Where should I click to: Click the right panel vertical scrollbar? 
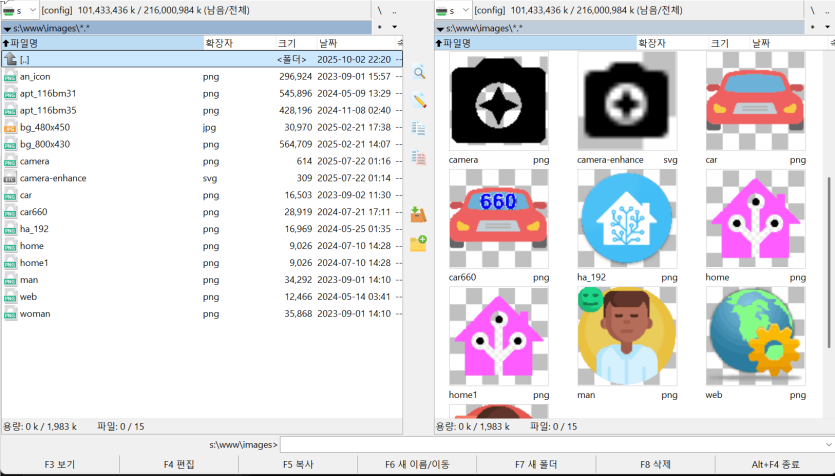coord(829,262)
